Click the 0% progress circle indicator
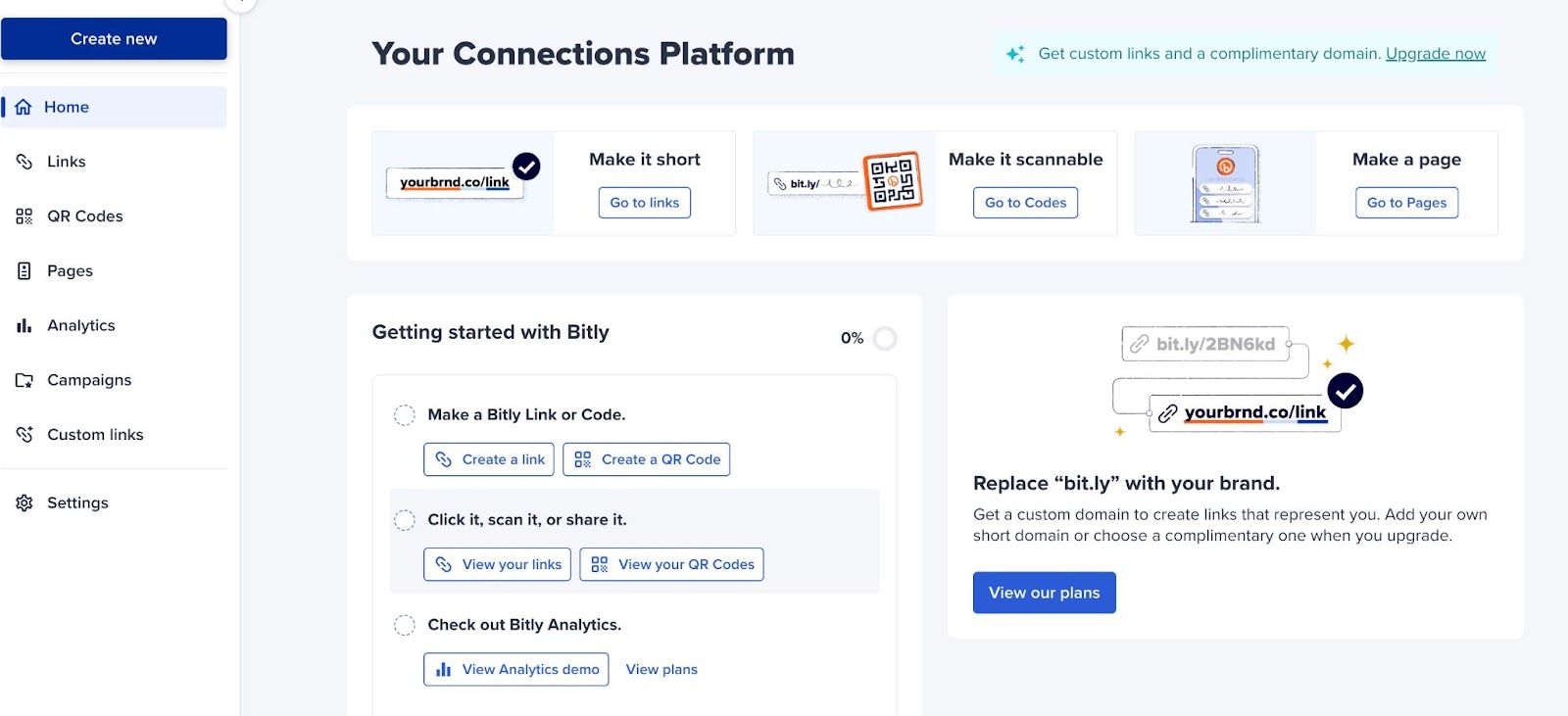 (x=885, y=338)
